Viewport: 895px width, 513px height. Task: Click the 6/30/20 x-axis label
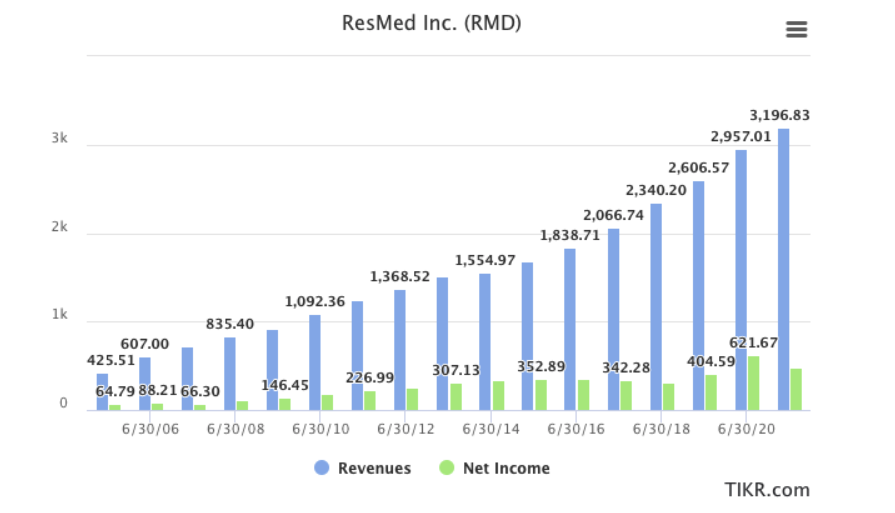pyautogui.click(x=746, y=429)
